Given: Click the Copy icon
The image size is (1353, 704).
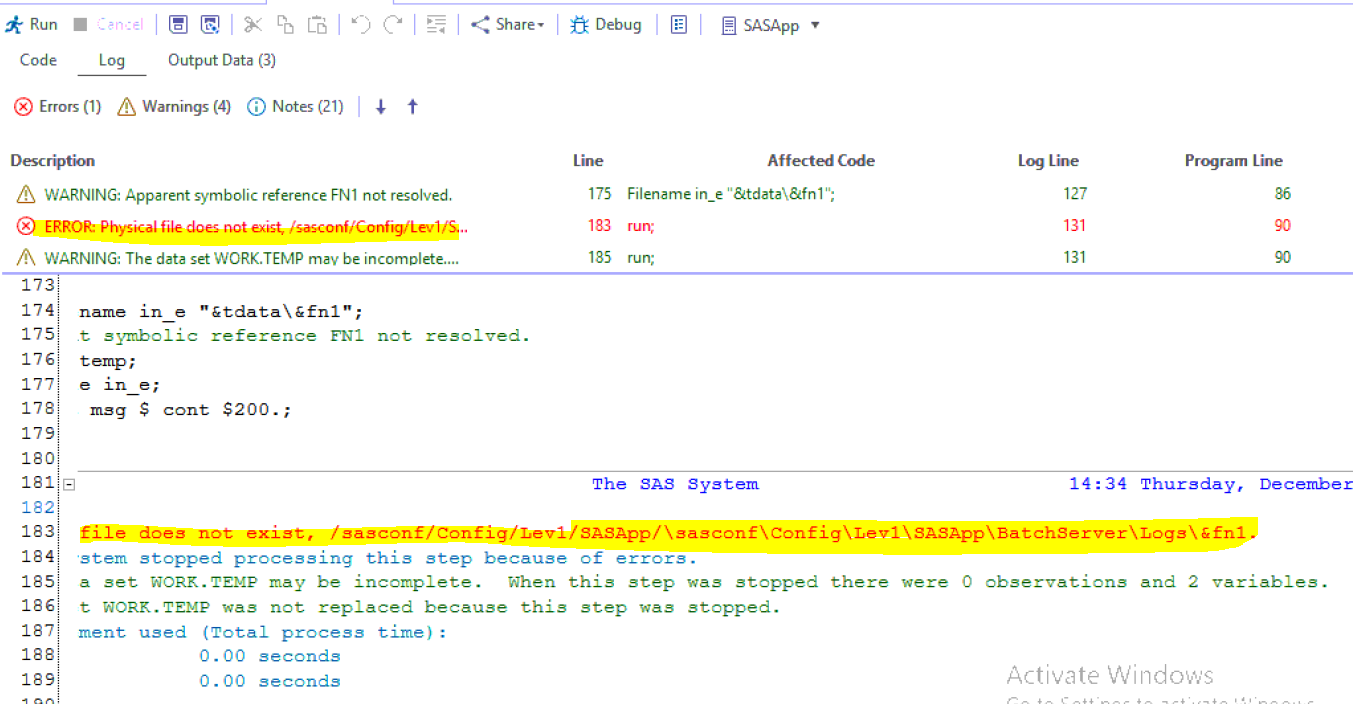Looking at the screenshot, I should [x=285, y=25].
